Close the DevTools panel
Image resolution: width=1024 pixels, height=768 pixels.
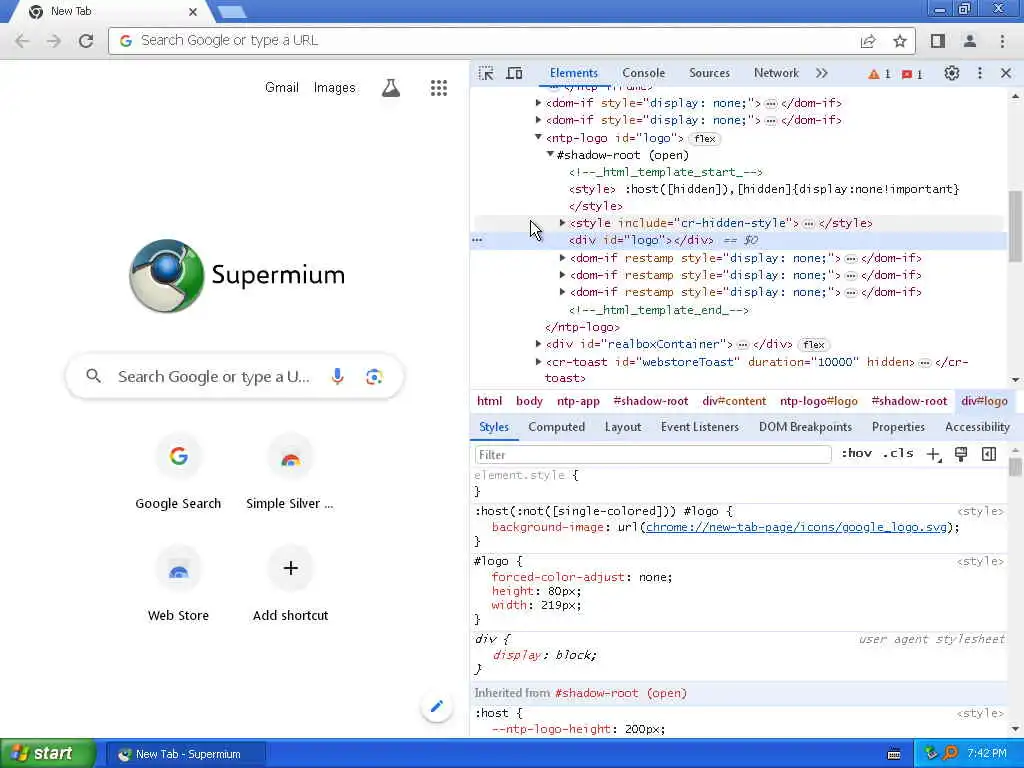(1006, 73)
